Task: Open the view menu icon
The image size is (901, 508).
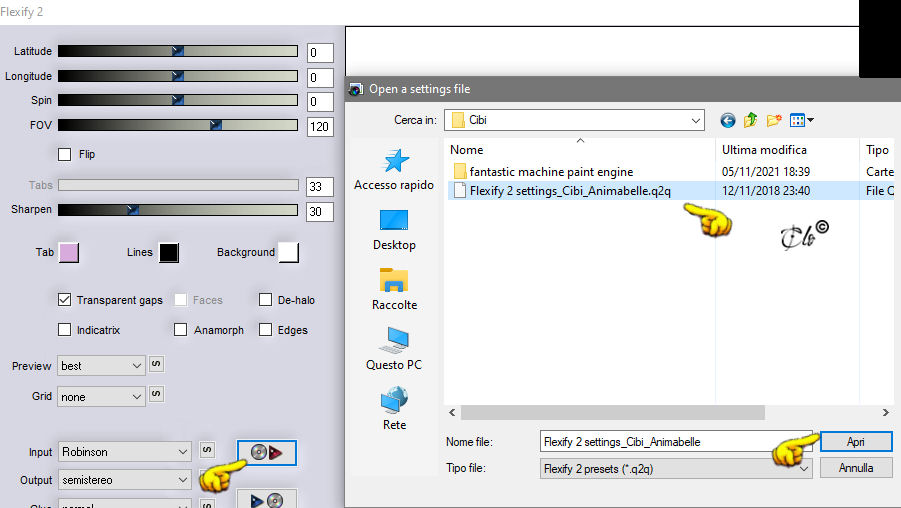Action: [x=802, y=120]
